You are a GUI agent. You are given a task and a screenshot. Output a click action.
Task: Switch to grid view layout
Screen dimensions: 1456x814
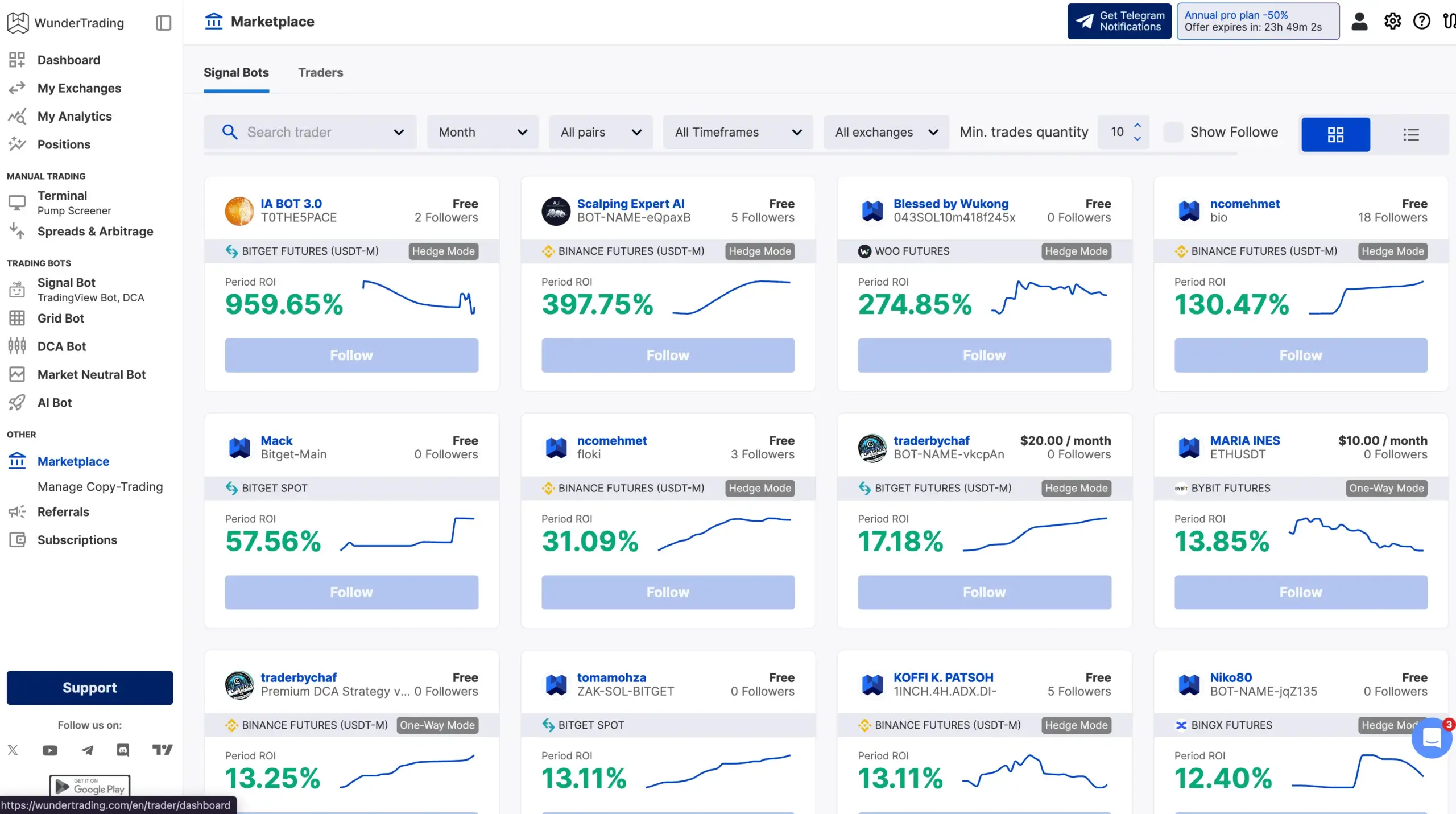tap(1335, 134)
